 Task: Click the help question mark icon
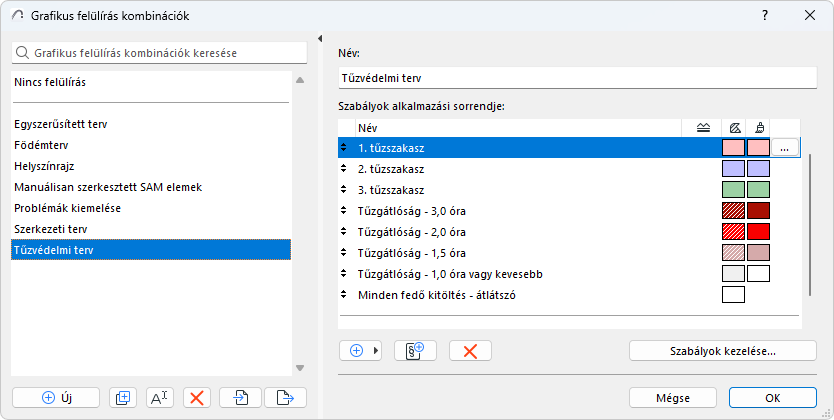(x=765, y=16)
